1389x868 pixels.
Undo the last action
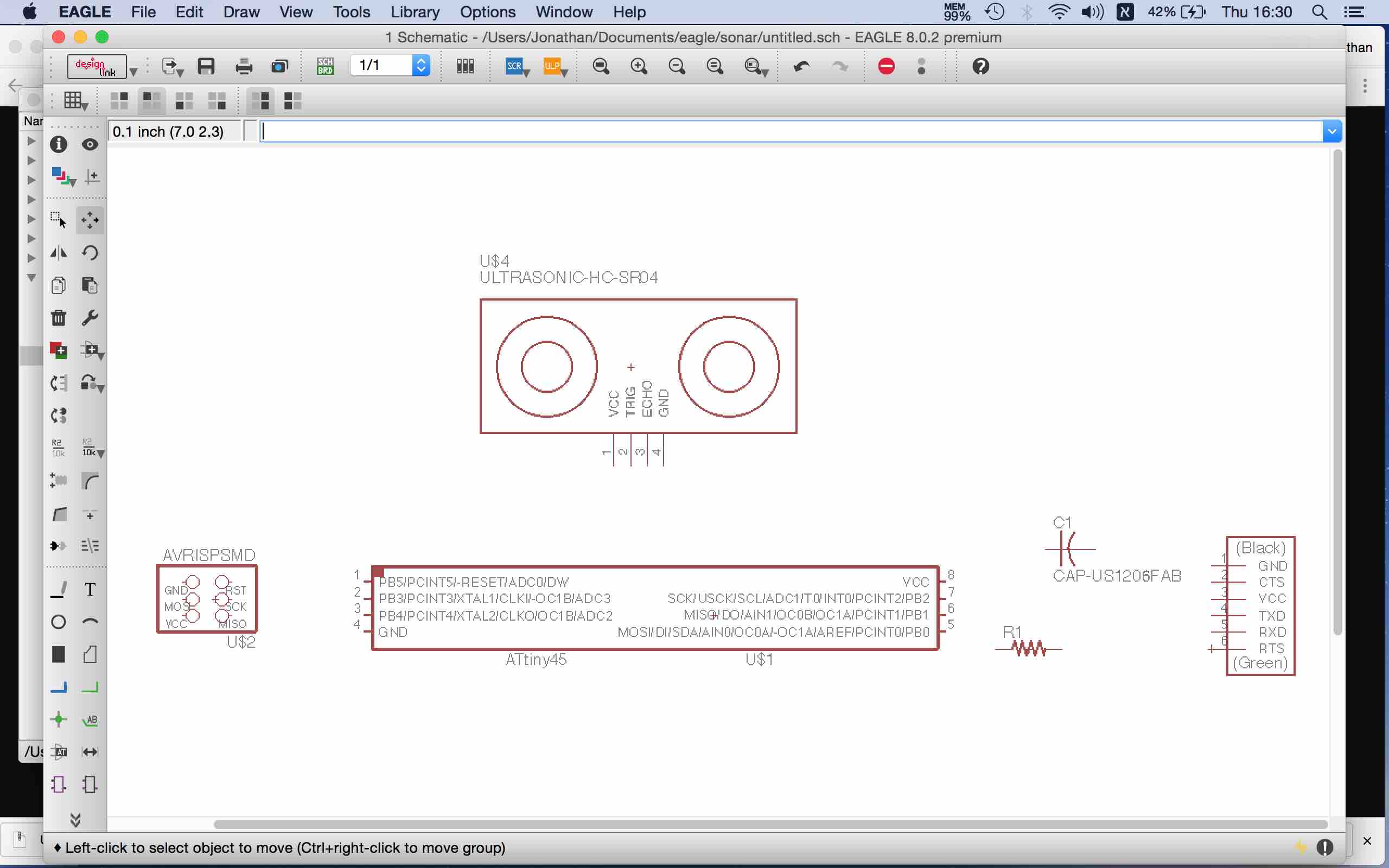pos(801,66)
